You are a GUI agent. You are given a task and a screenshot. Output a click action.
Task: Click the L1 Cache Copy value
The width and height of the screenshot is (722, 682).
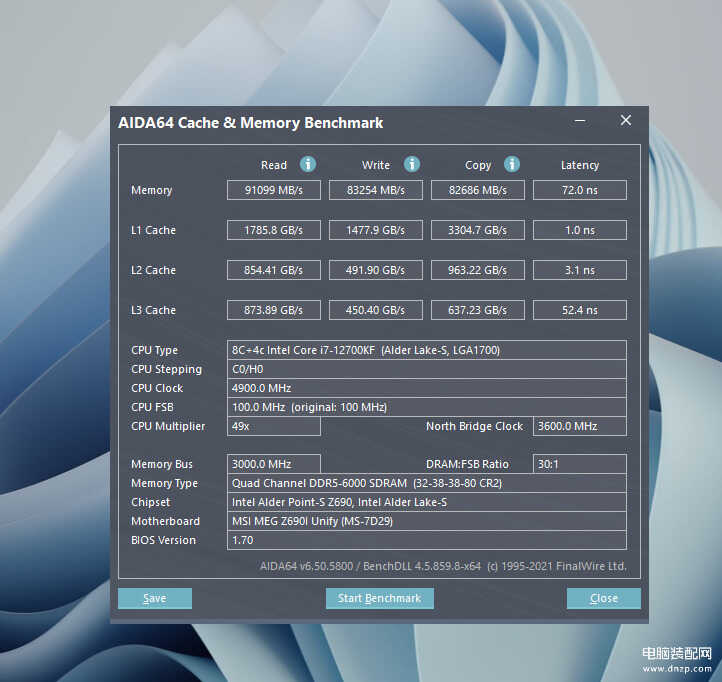[477, 230]
